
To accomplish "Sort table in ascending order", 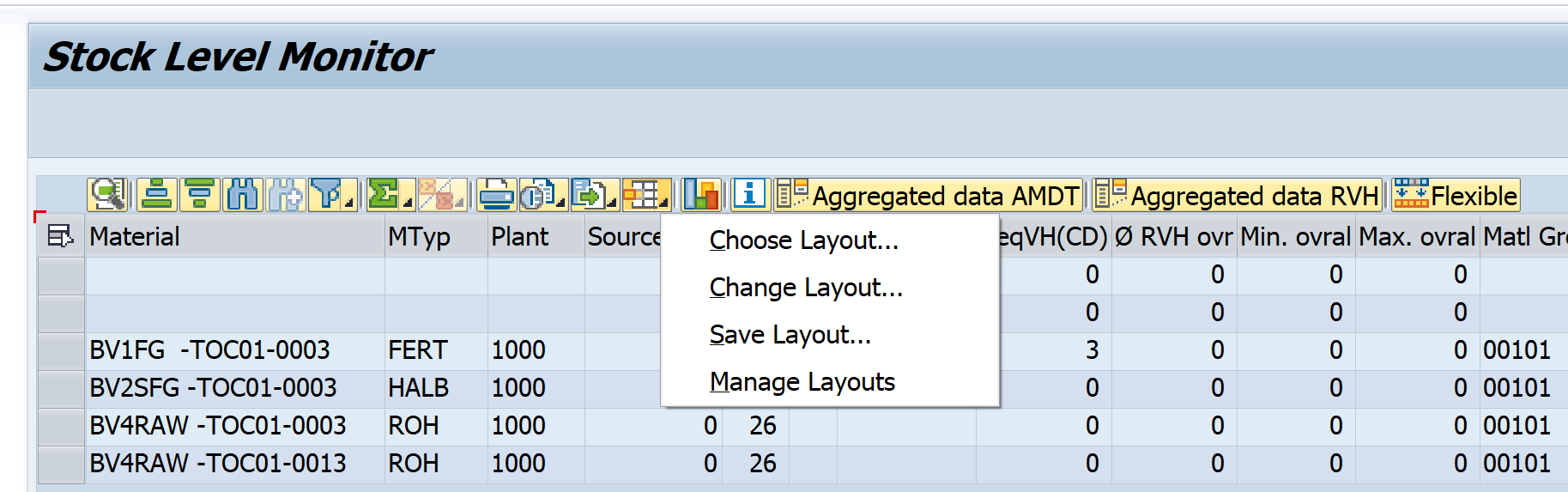I will [156, 195].
